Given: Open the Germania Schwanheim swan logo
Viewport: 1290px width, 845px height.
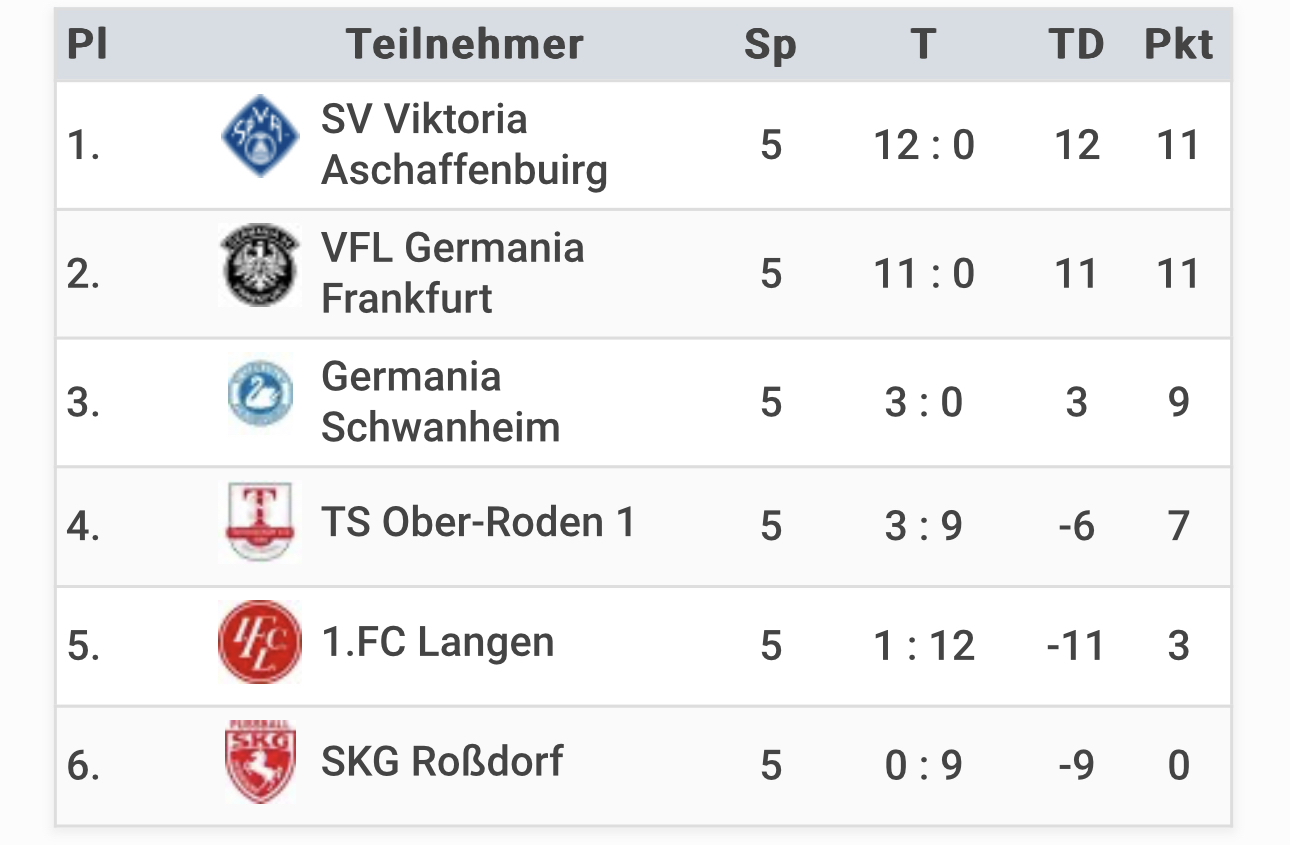Looking at the screenshot, I should pyautogui.click(x=260, y=394).
